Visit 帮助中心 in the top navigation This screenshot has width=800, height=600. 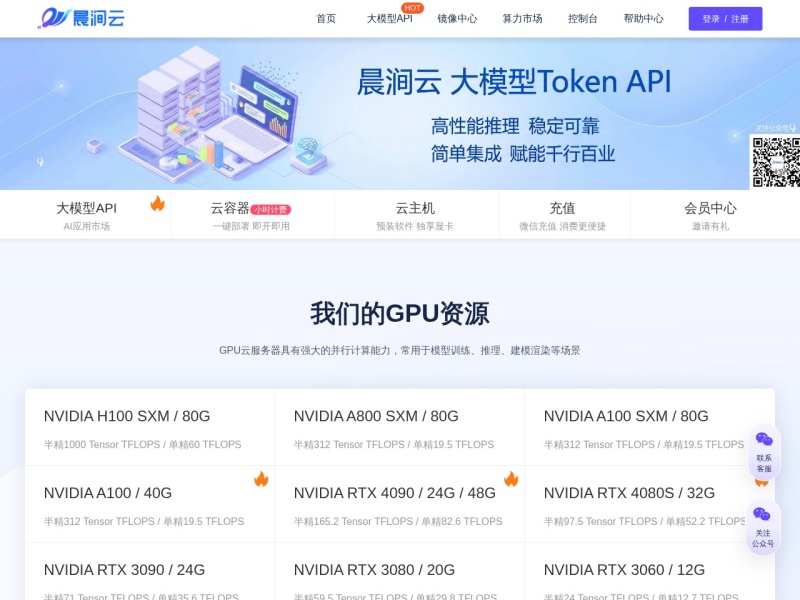click(643, 19)
